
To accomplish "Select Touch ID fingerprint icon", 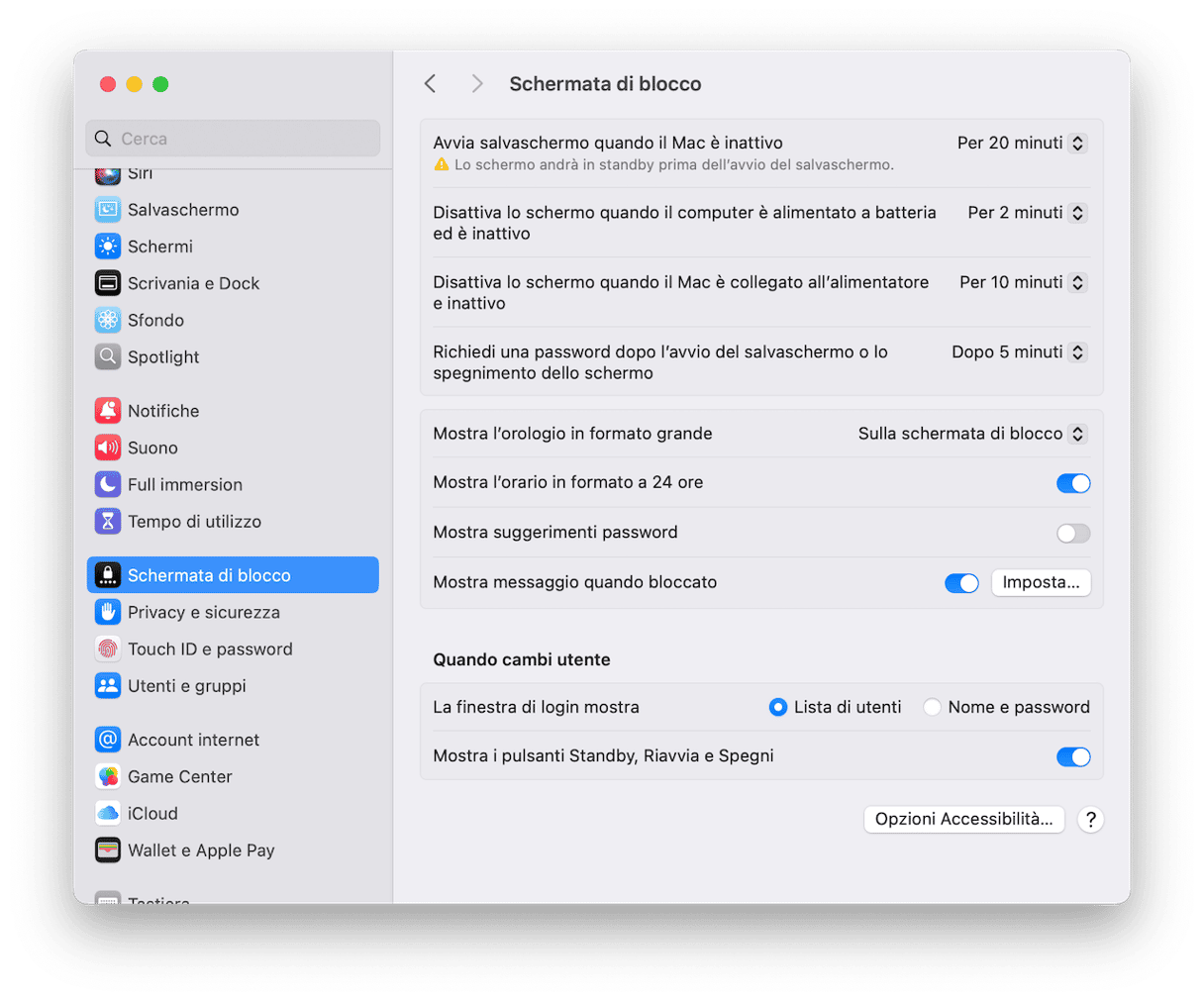I will (107, 649).
